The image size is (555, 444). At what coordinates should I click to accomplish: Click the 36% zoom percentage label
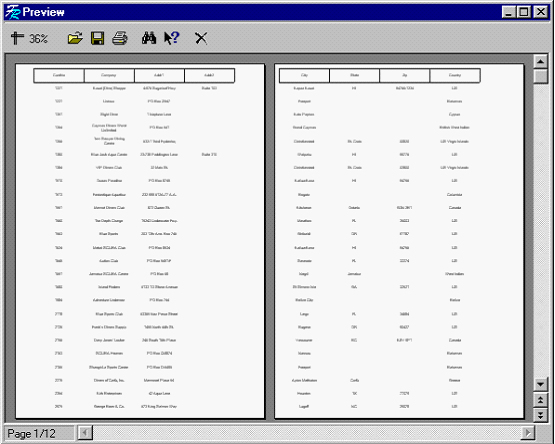click(38, 38)
